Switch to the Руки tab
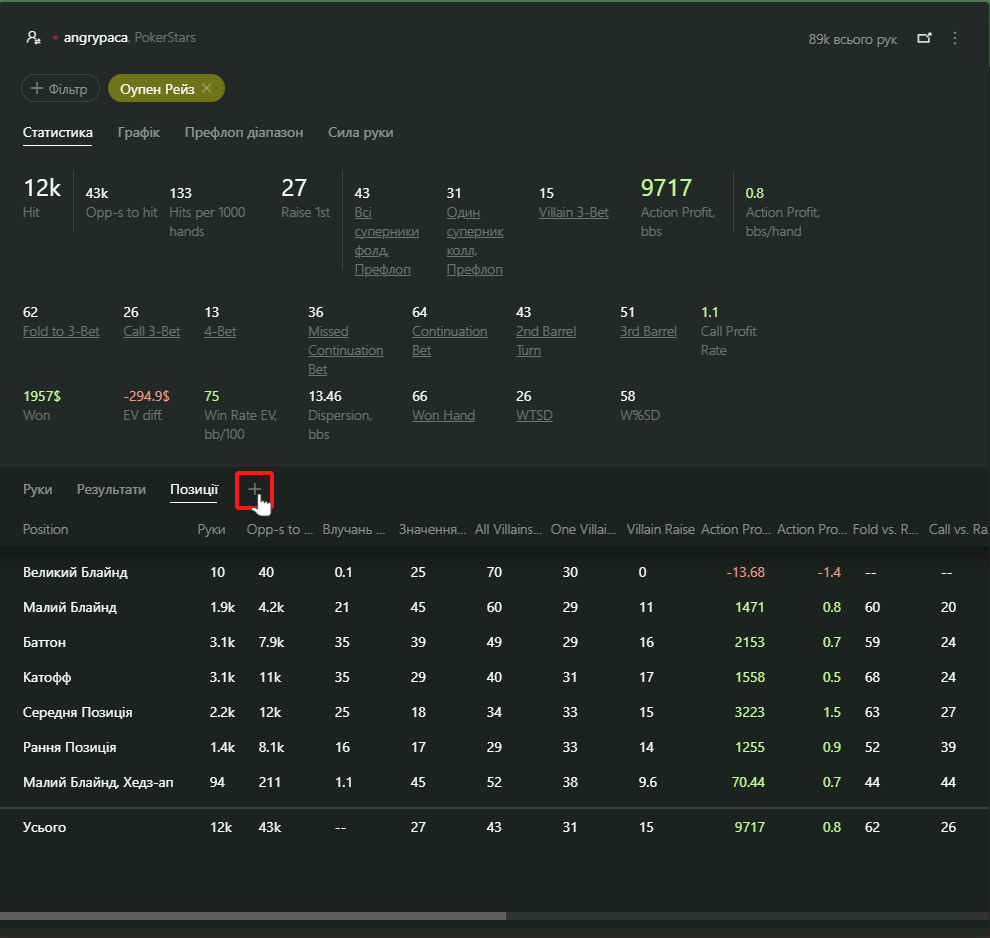Viewport: 990px width, 938px height. pyautogui.click(x=37, y=489)
